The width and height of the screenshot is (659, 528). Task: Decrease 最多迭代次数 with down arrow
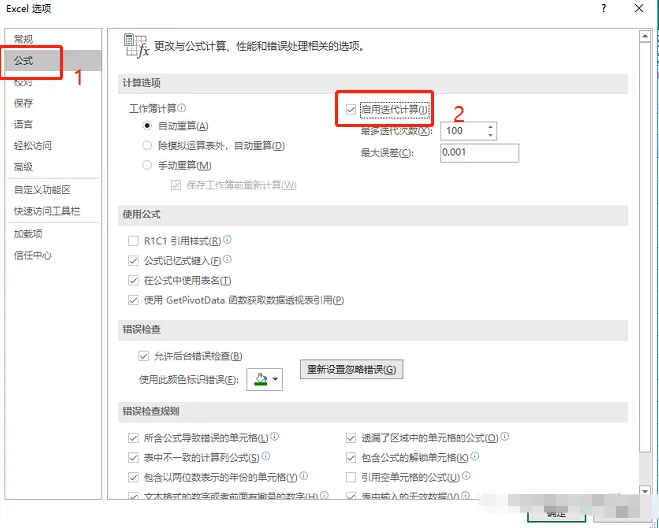coord(490,135)
